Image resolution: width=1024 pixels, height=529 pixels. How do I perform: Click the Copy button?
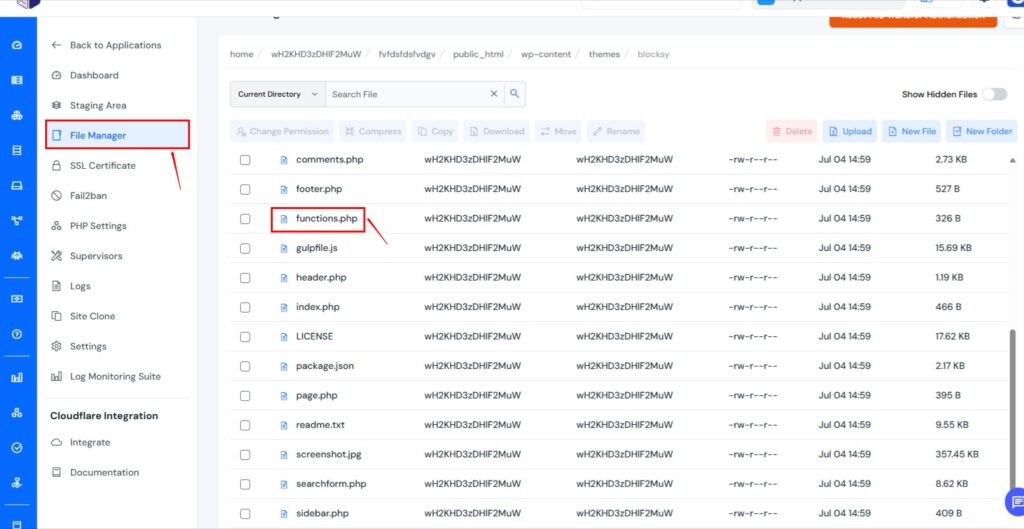click(x=435, y=131)
